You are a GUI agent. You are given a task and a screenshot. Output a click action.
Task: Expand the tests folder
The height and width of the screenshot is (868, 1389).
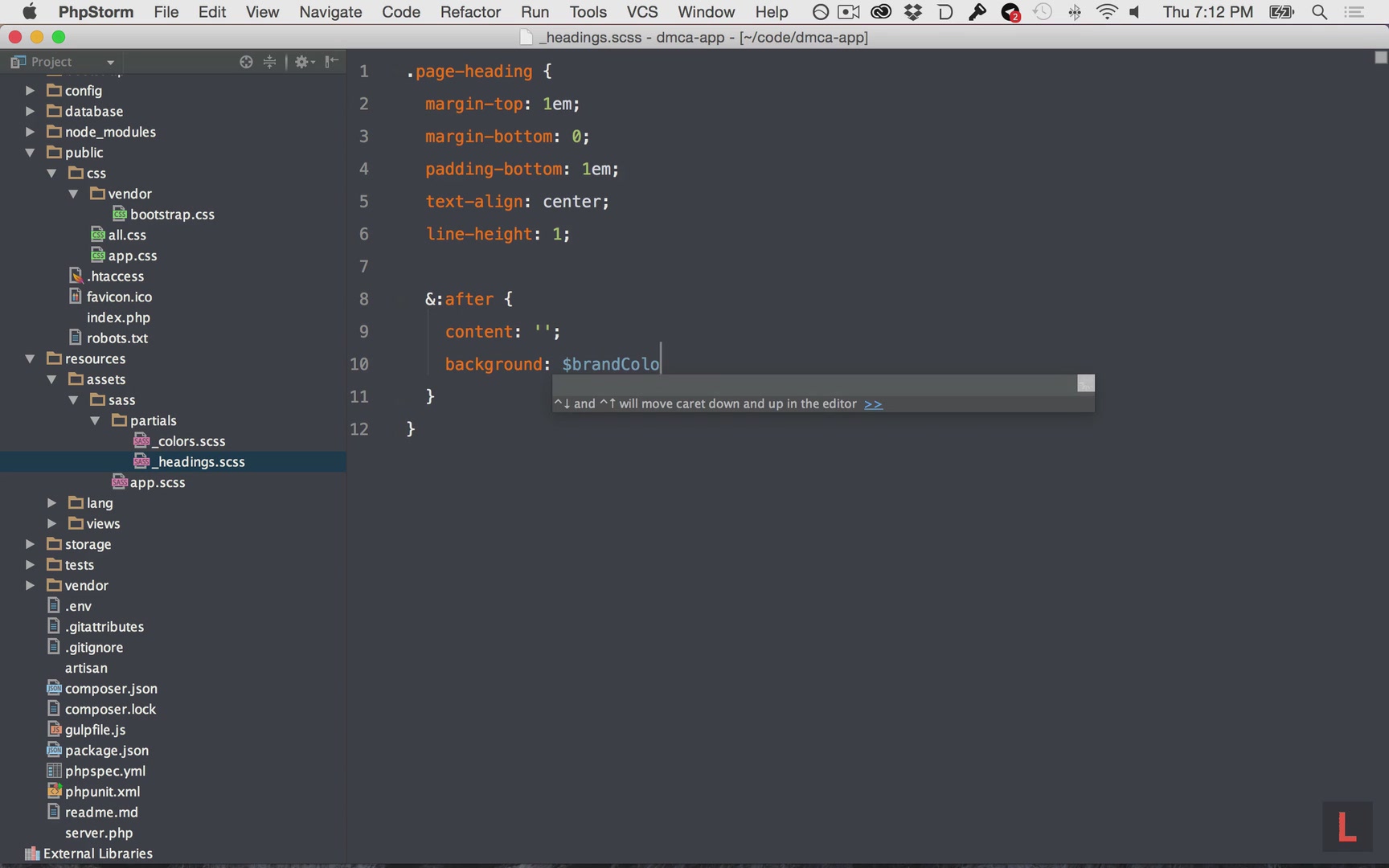(30, 564)
